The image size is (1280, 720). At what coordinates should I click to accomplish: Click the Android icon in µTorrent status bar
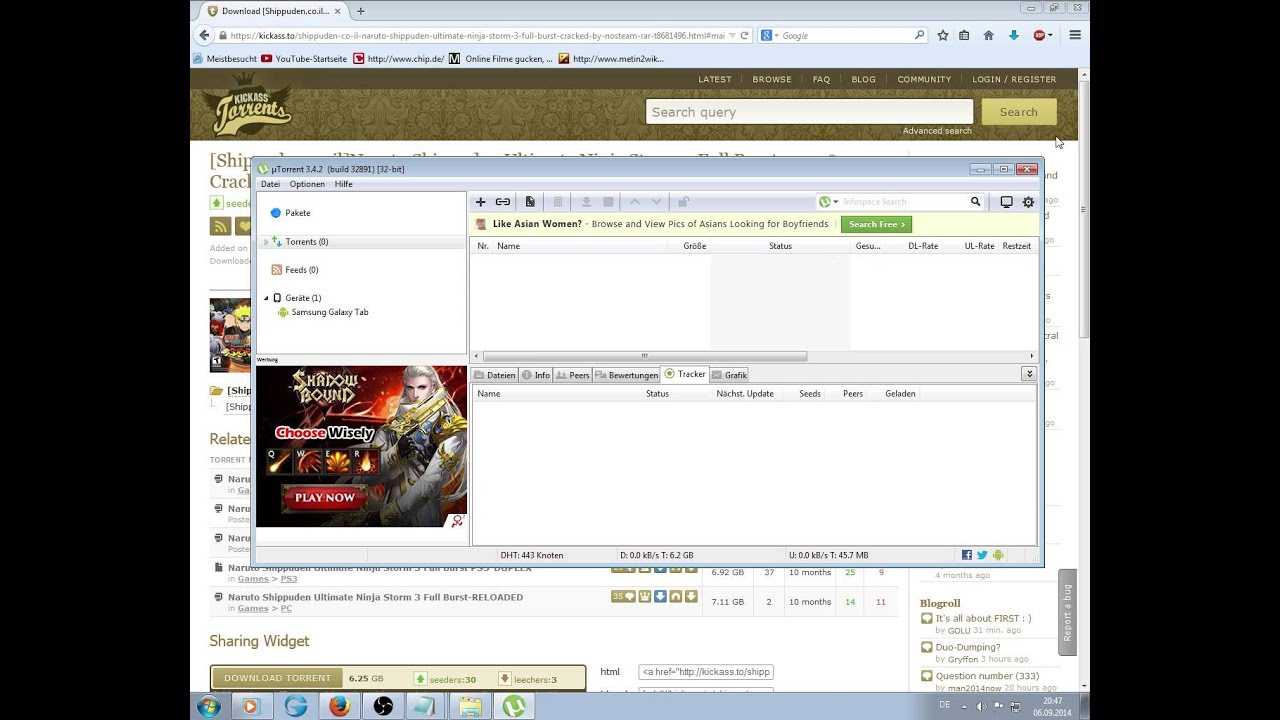(998, 555)
